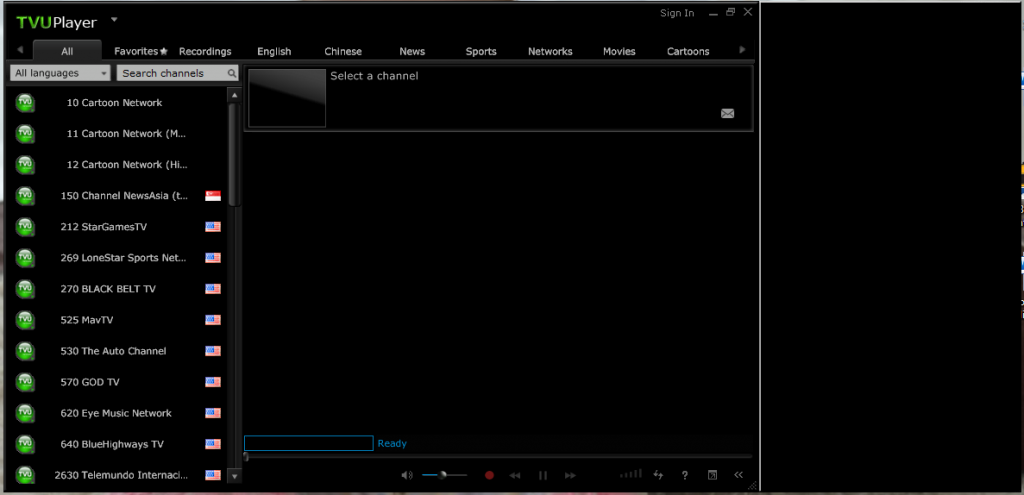The image size is (1024, 495).
Task: Click the Ready status text
Action: point(392,443)
